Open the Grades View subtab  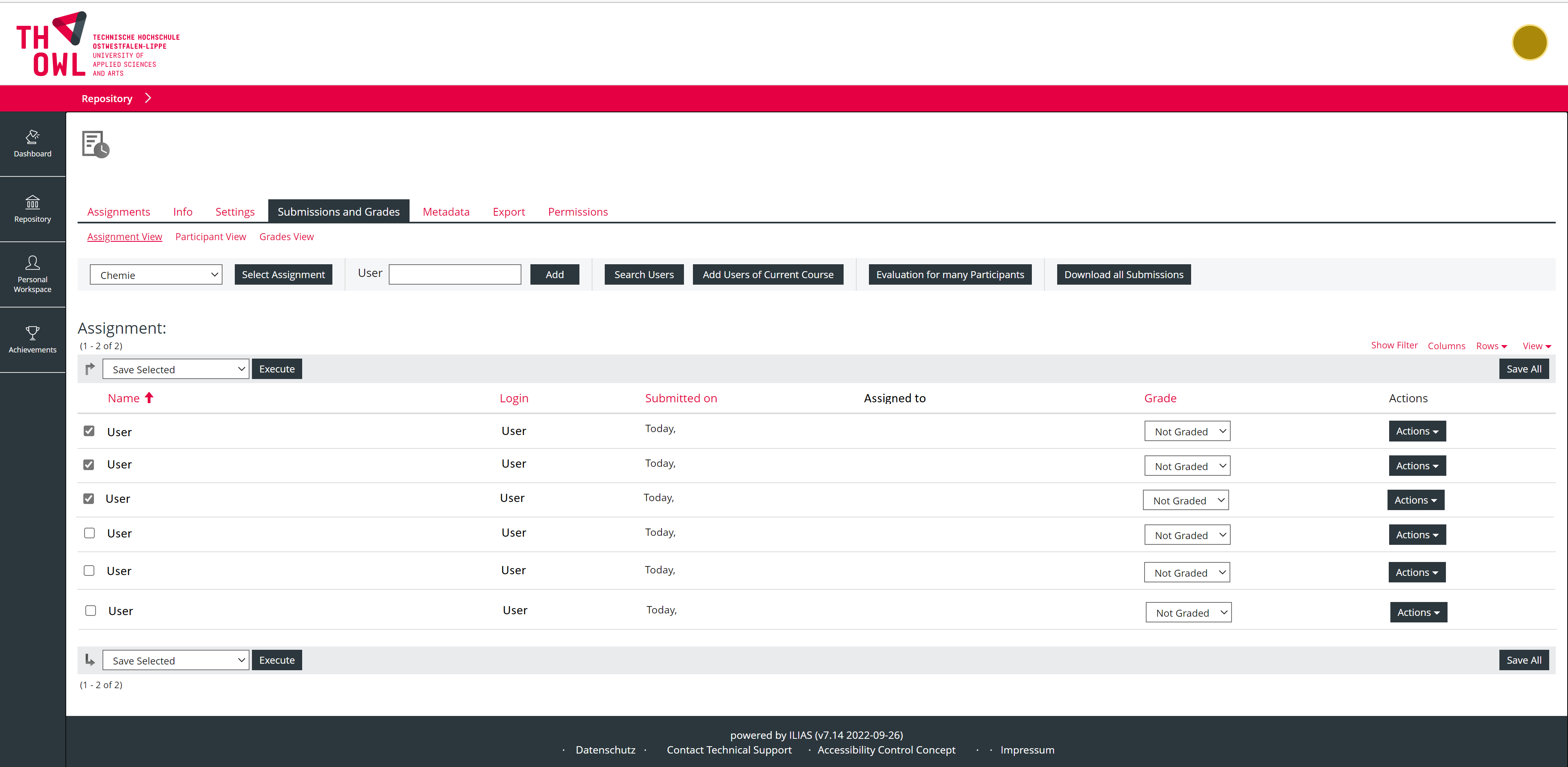point(286,237)
